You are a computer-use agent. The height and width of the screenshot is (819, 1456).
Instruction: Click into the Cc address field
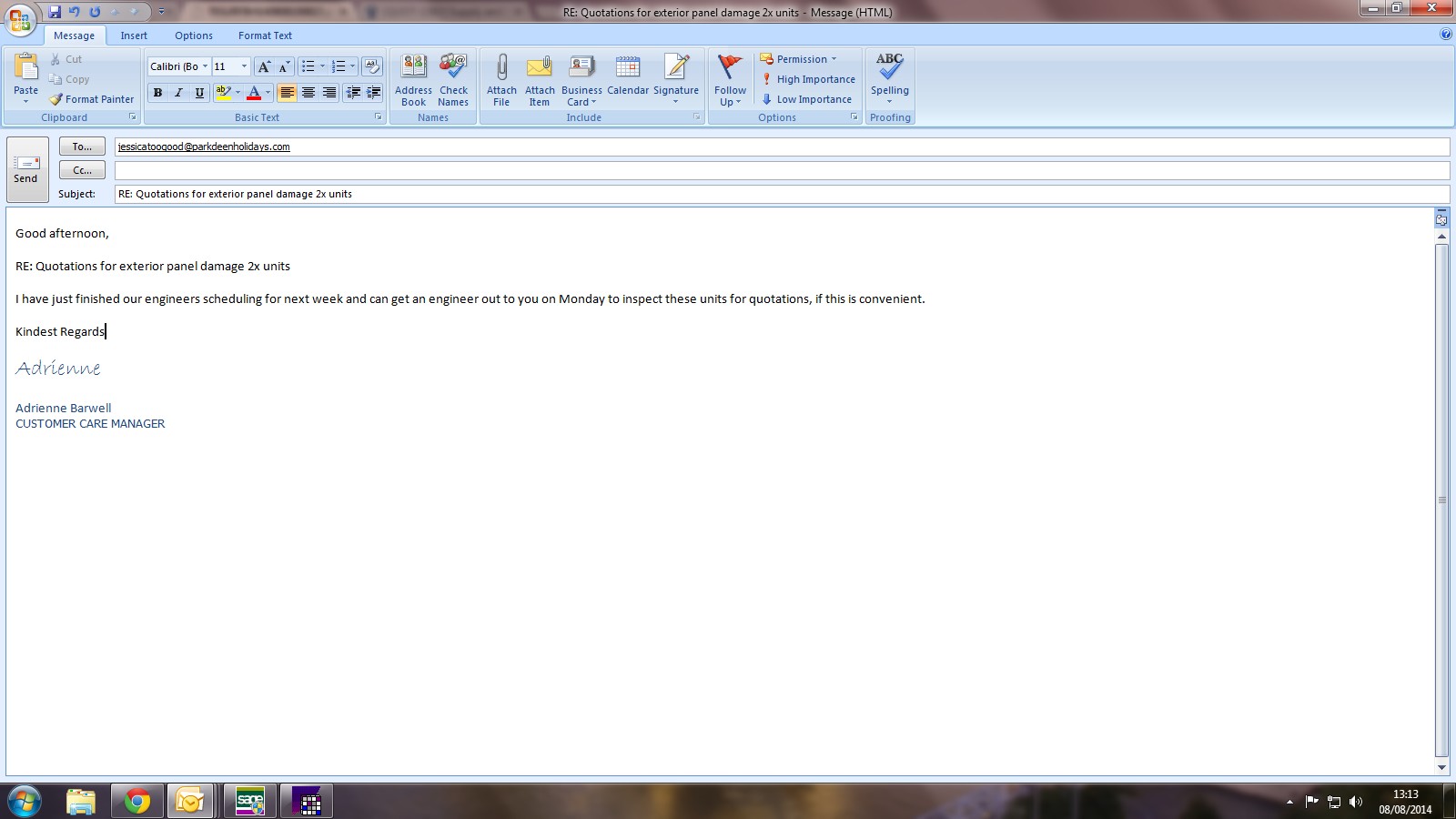(x=782, y=170)
